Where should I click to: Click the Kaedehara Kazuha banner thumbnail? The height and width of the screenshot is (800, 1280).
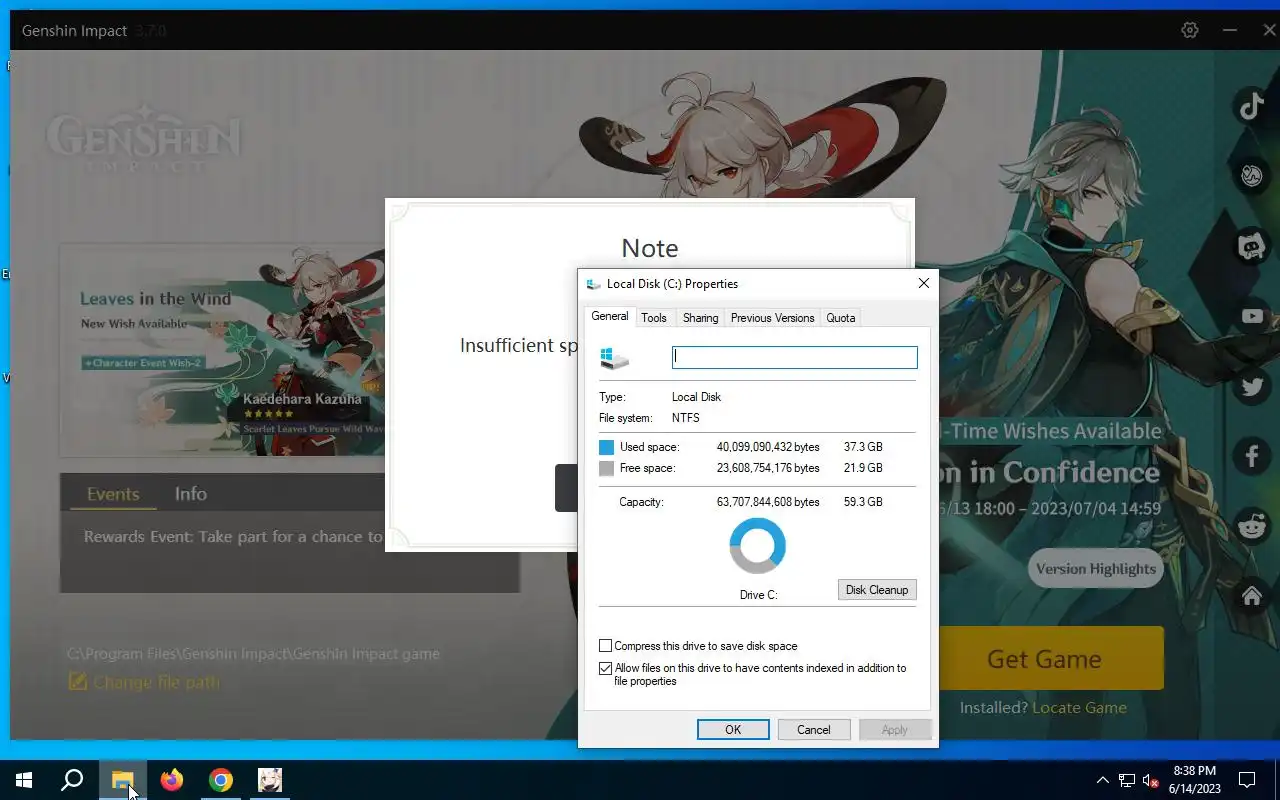pos(222,349)
